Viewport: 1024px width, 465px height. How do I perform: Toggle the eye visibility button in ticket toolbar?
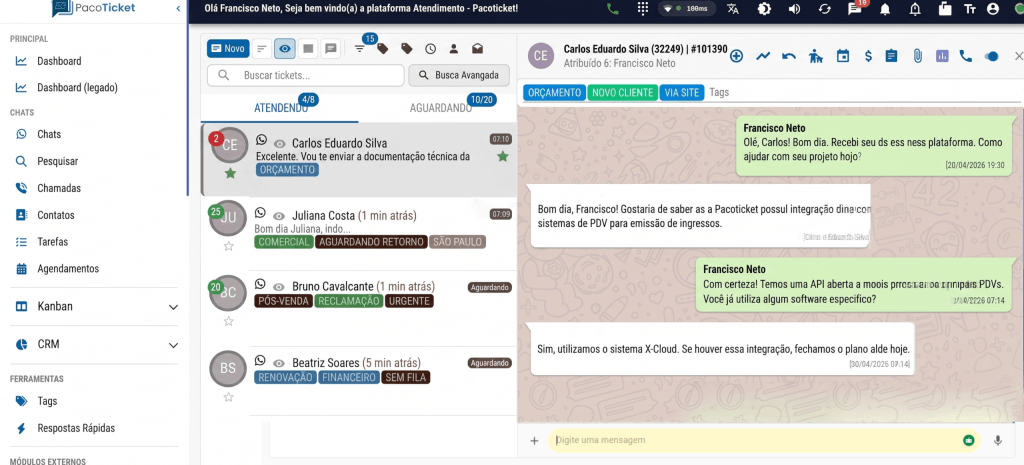pos(285,48)
